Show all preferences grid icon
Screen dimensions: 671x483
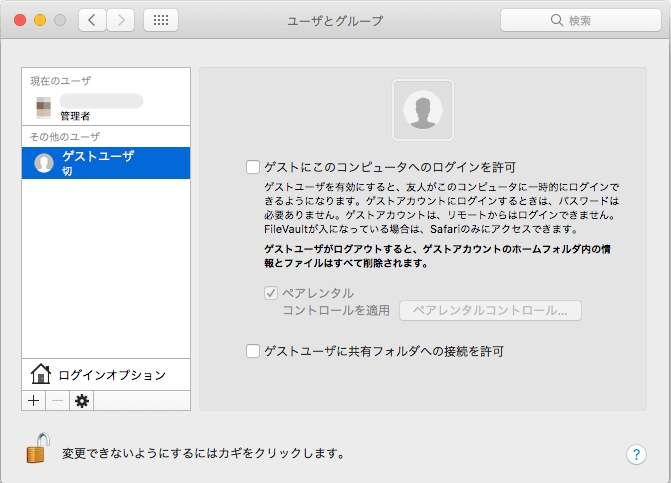pyautogui.click(x=161, y=20)
